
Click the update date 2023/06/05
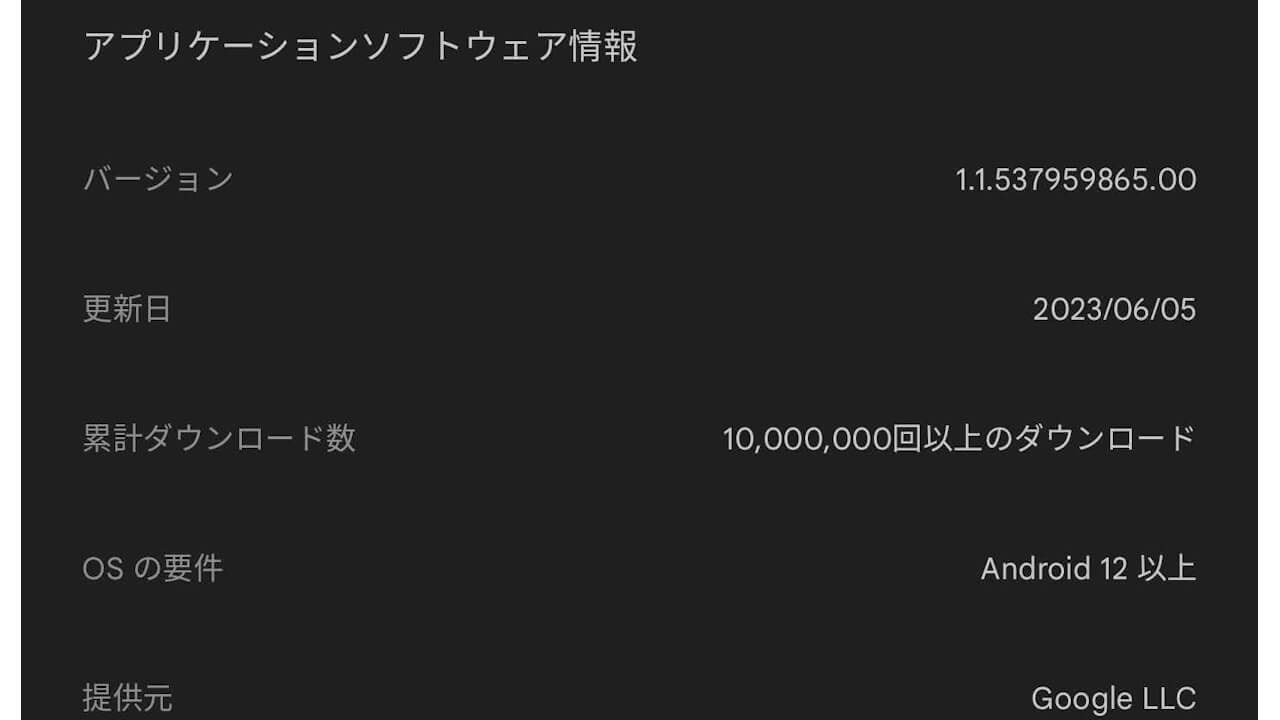[1114, 309]
